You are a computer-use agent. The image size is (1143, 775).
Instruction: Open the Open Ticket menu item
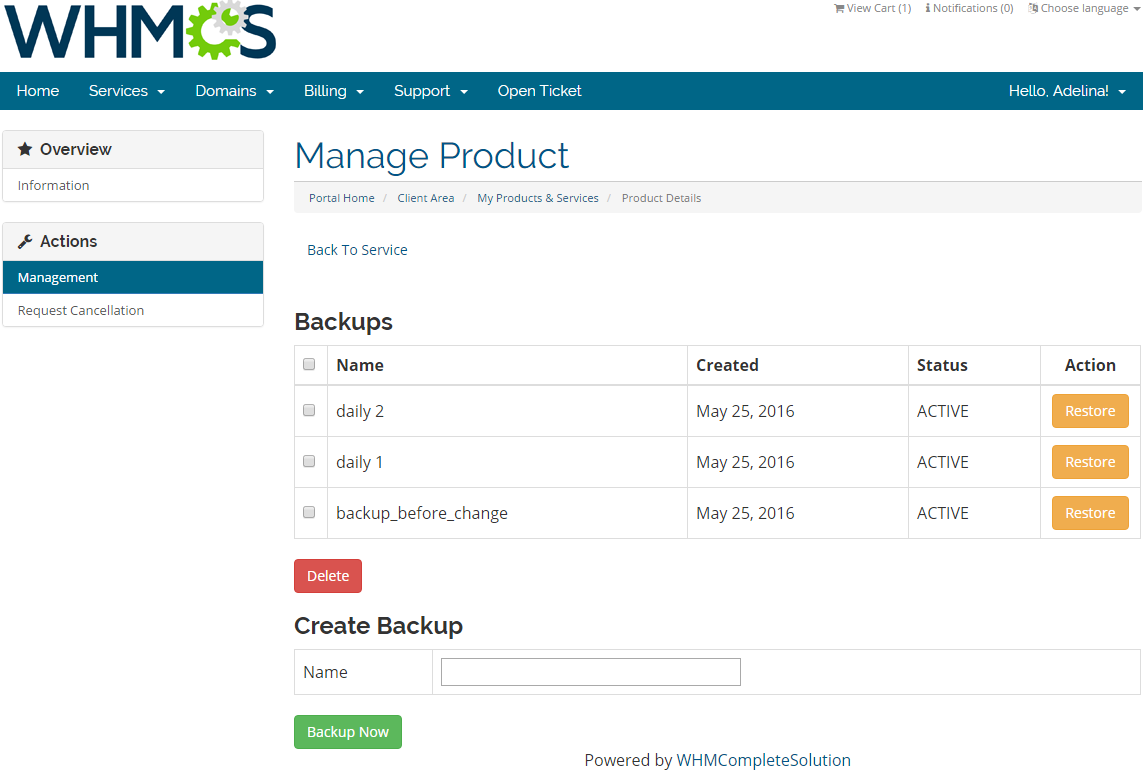point(539,91)
